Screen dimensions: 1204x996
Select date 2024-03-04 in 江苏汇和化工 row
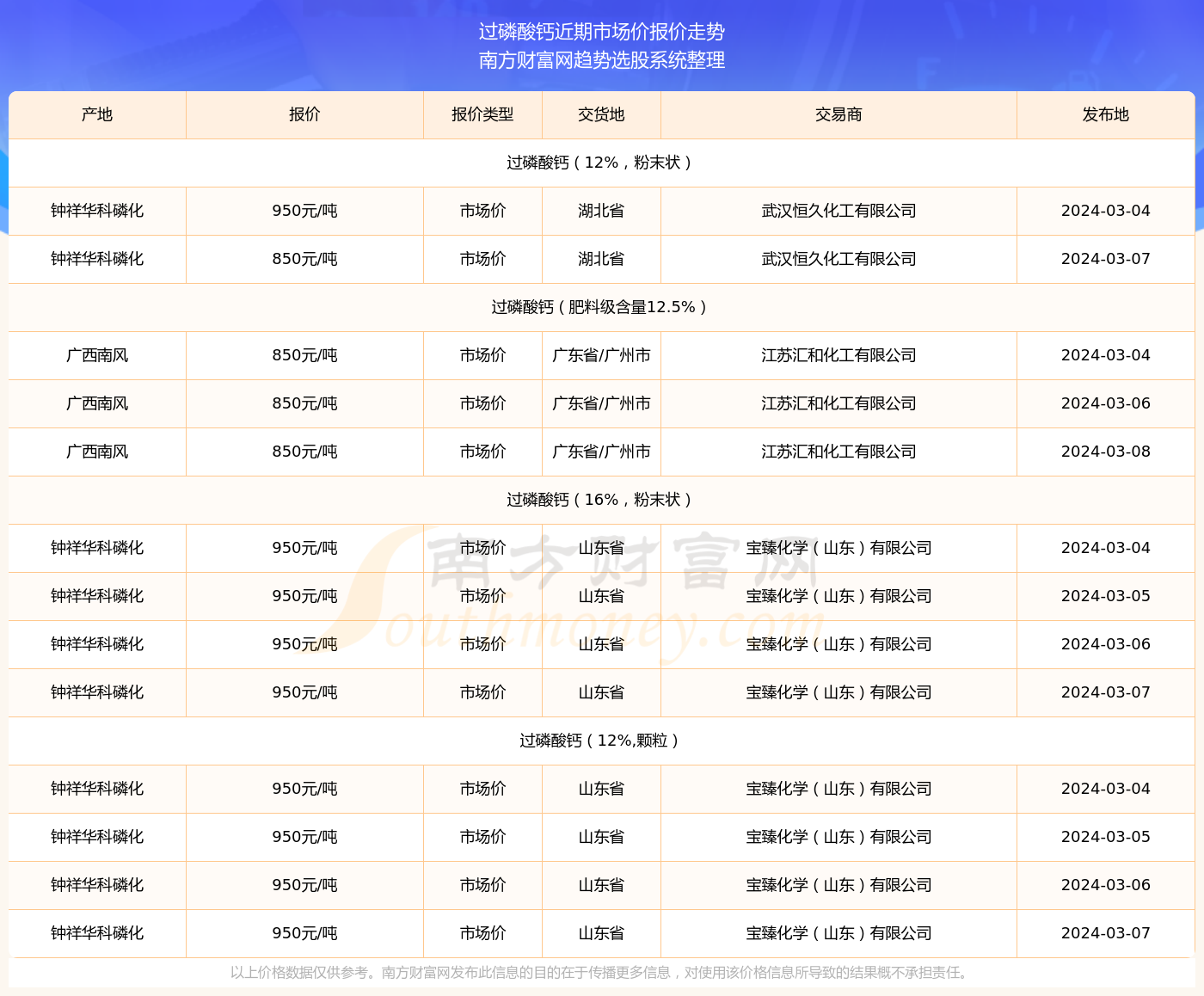(x=1106, y=355)
